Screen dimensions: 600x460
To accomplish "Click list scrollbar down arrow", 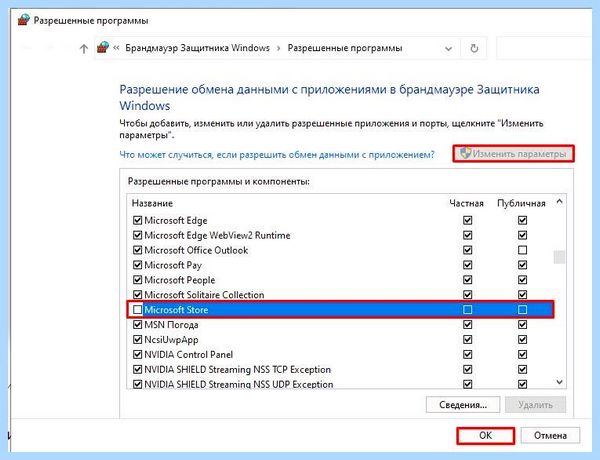I will 559,382.
